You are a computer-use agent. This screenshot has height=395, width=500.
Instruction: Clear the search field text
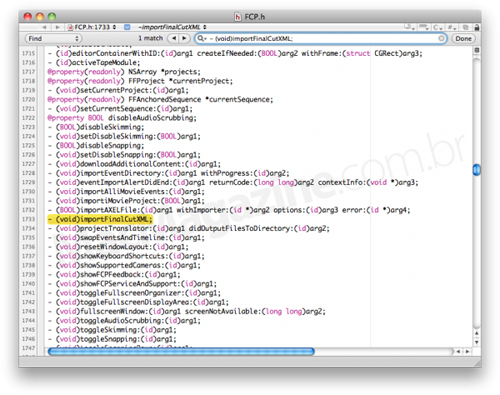click(x=441, y=39)
